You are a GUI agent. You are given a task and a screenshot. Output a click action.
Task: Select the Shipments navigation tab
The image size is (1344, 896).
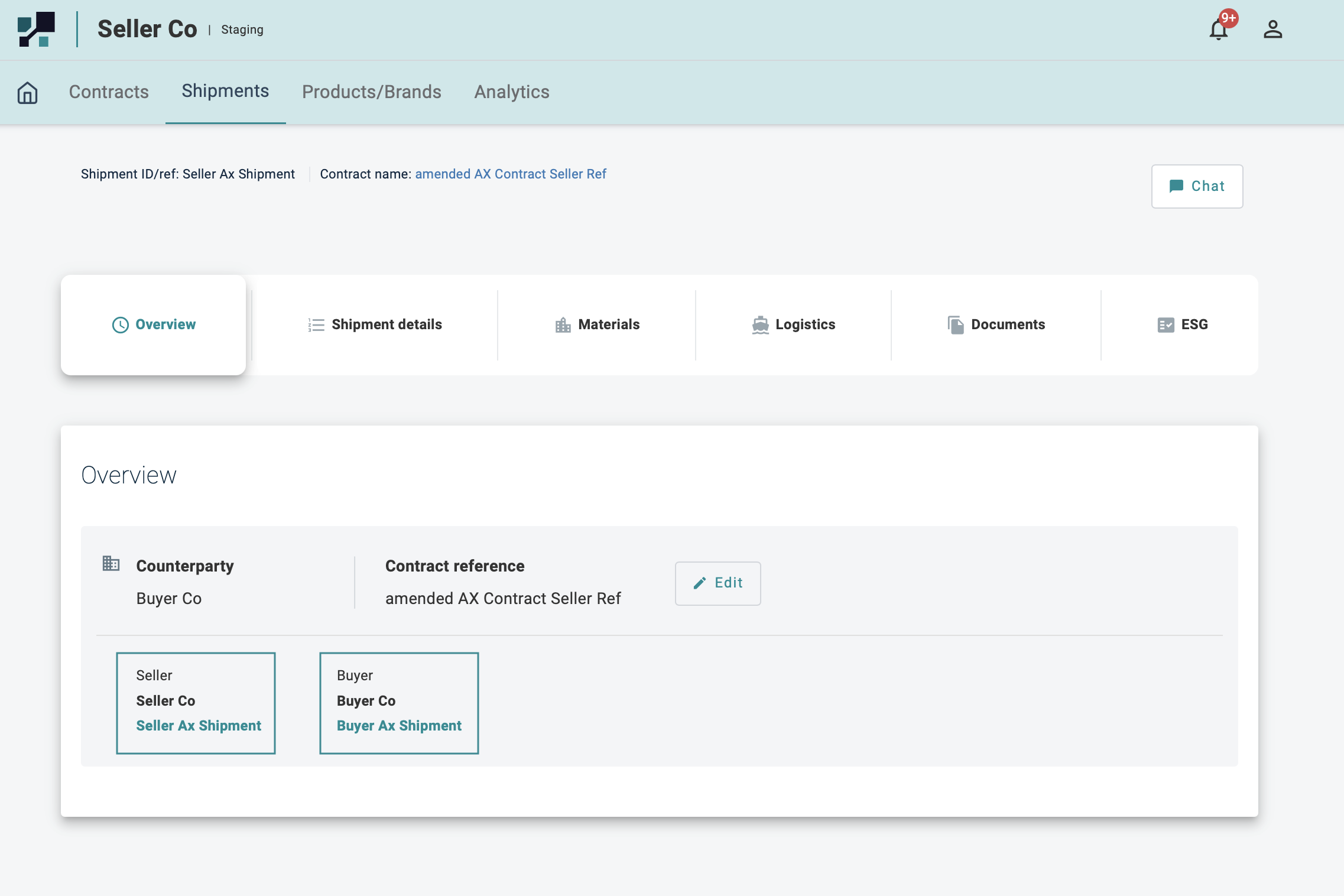tap(225, 91)
